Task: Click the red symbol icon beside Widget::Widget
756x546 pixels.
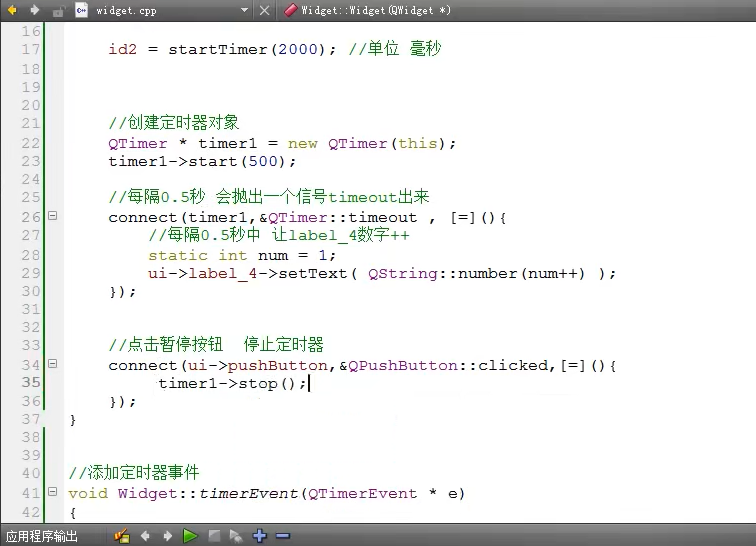Action: pyautogui.click(x=290, y=10)
